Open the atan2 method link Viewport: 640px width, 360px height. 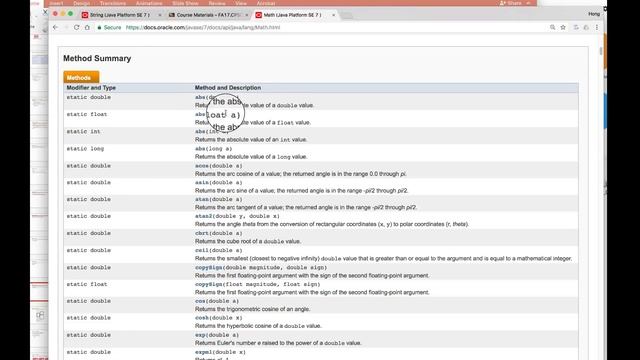click(x=203, y=216)
